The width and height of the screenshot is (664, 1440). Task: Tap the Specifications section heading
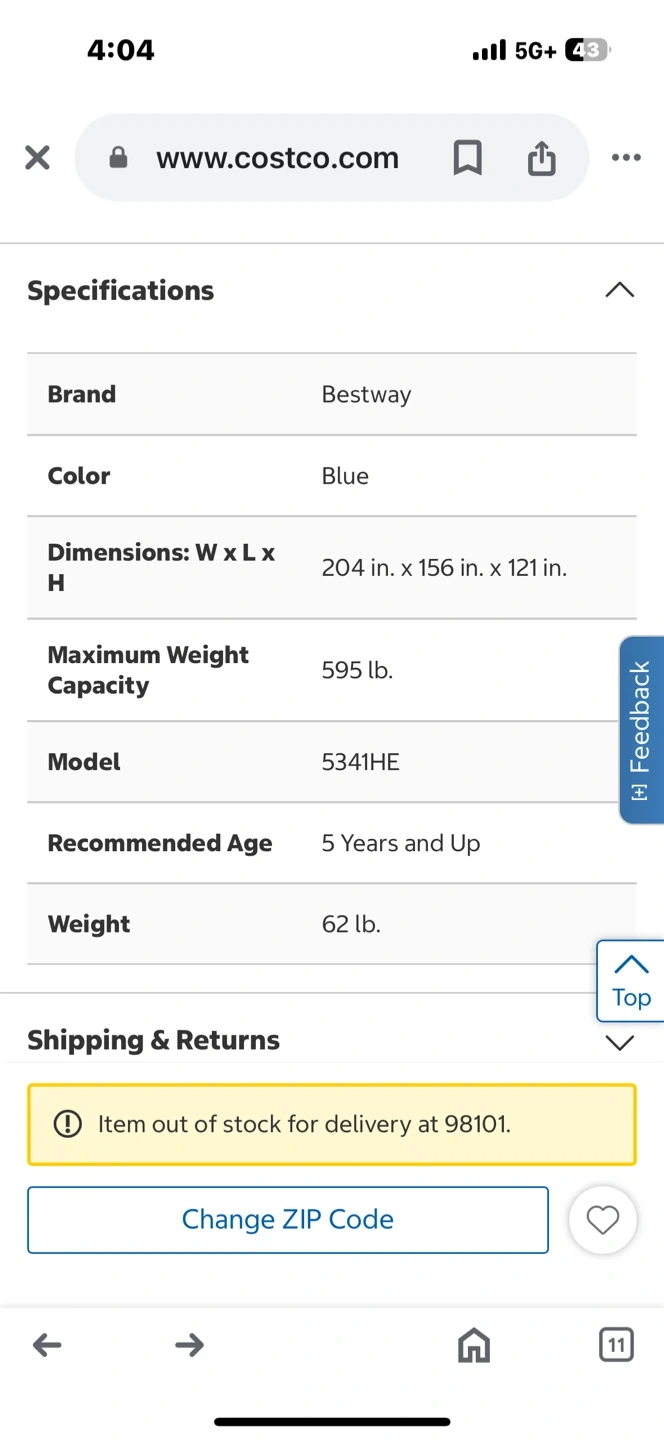[x=121, y=291]
